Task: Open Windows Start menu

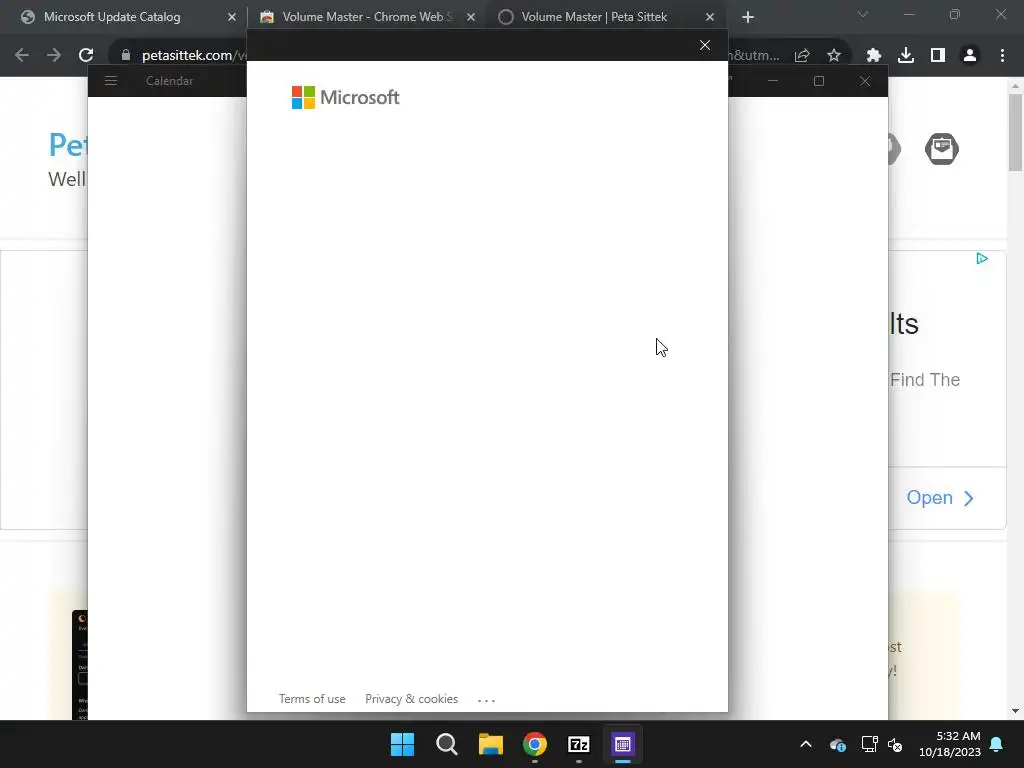Action: (x=402, y=744)
